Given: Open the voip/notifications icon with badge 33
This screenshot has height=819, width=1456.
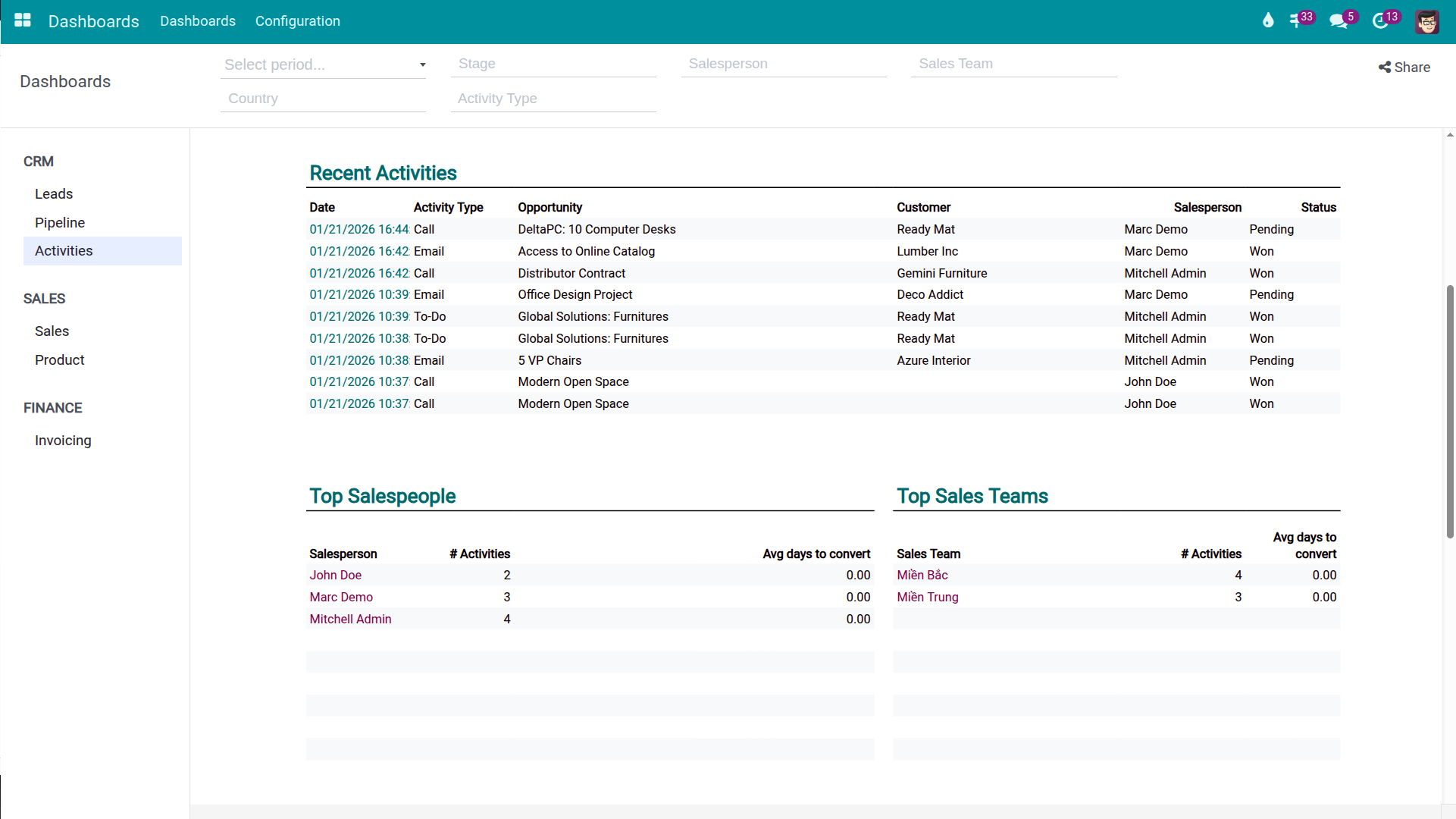Looking at the screenshot, I should pyautogui.click(x=1298, y=20).
